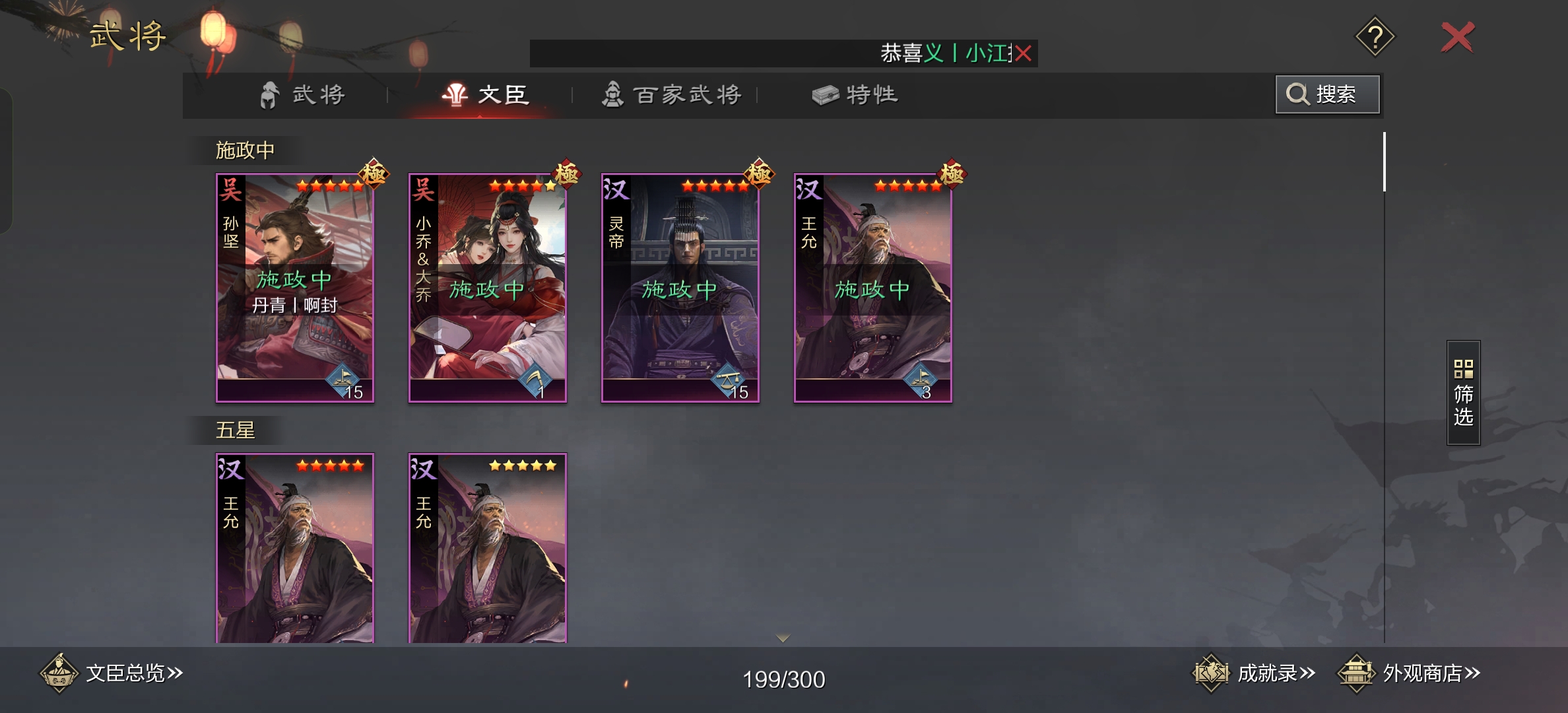1568x713 pixels.
Task: Open the 特性 traits tab
Action: [x=855, y=95]
